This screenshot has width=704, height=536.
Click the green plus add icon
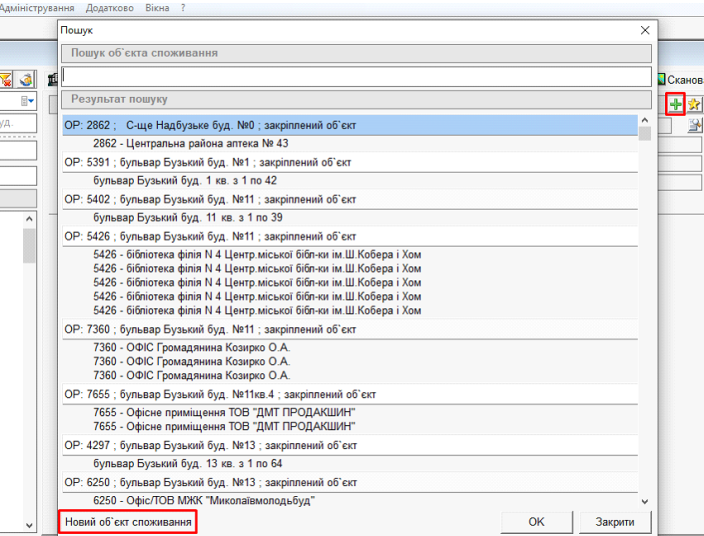tap(676, 104)
